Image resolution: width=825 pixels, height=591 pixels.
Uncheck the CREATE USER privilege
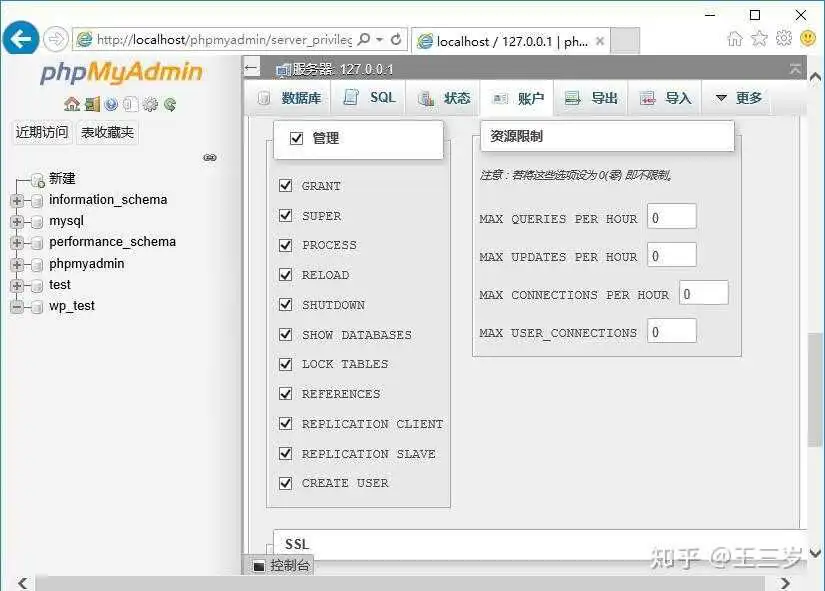(x=285, y=483)
